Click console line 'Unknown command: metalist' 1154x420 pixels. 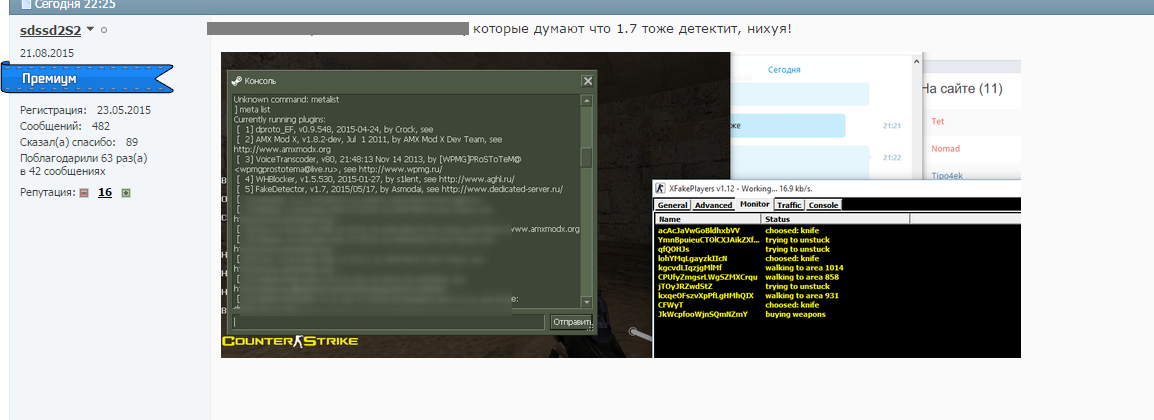286,99
